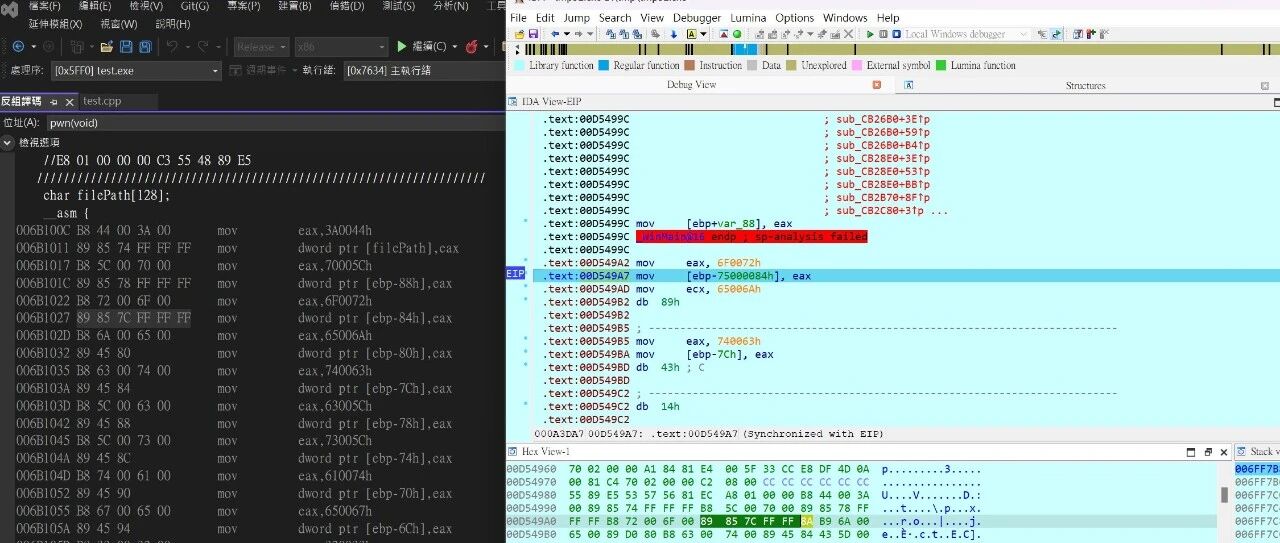This screenshot has width=1280, height=543.
Task: Open Visual Studio 偵錯(D) menu
Action: (x=347, y=6)
